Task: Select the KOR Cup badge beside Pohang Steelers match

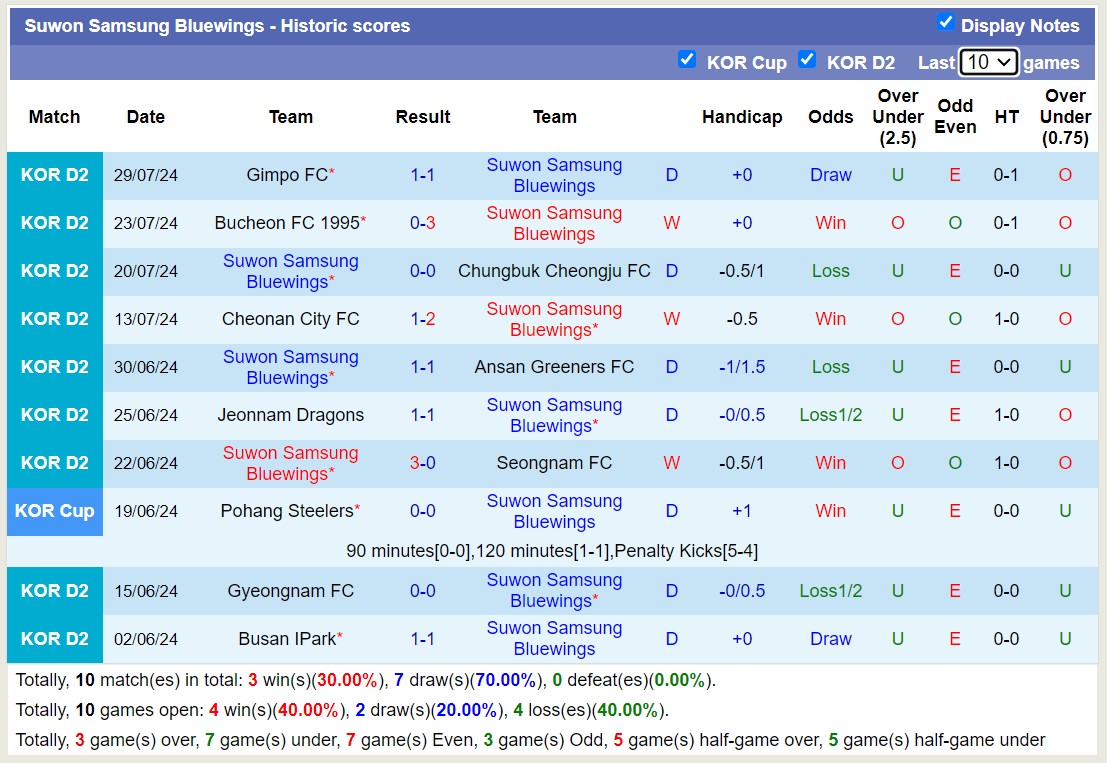Action: point(55,511)
